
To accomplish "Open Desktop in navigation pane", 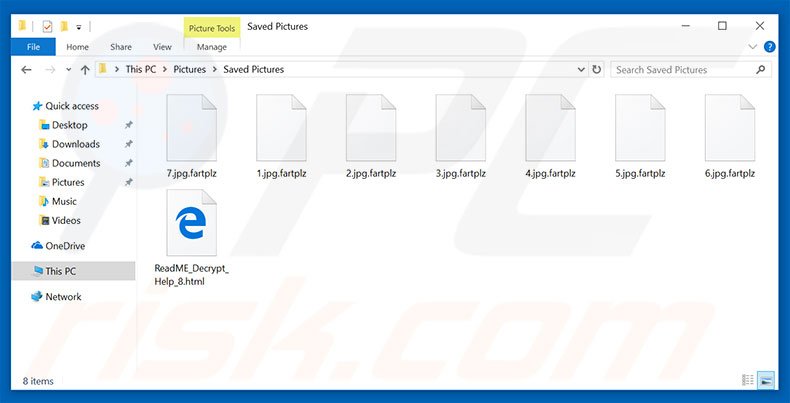I will point(70,125).
